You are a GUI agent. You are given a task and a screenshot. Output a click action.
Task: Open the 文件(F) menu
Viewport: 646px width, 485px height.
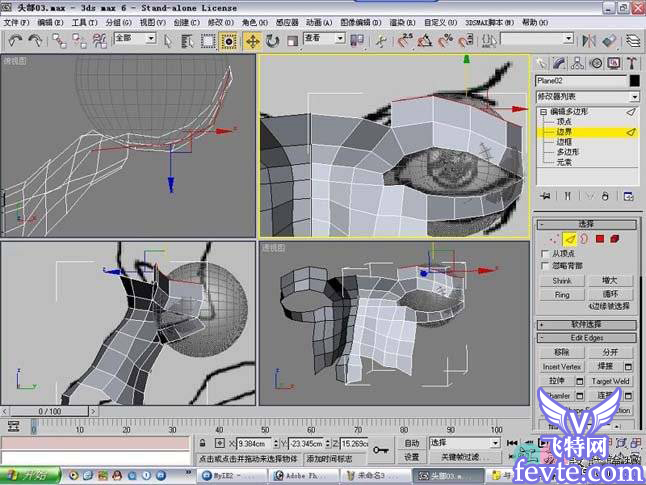point(16,22)
